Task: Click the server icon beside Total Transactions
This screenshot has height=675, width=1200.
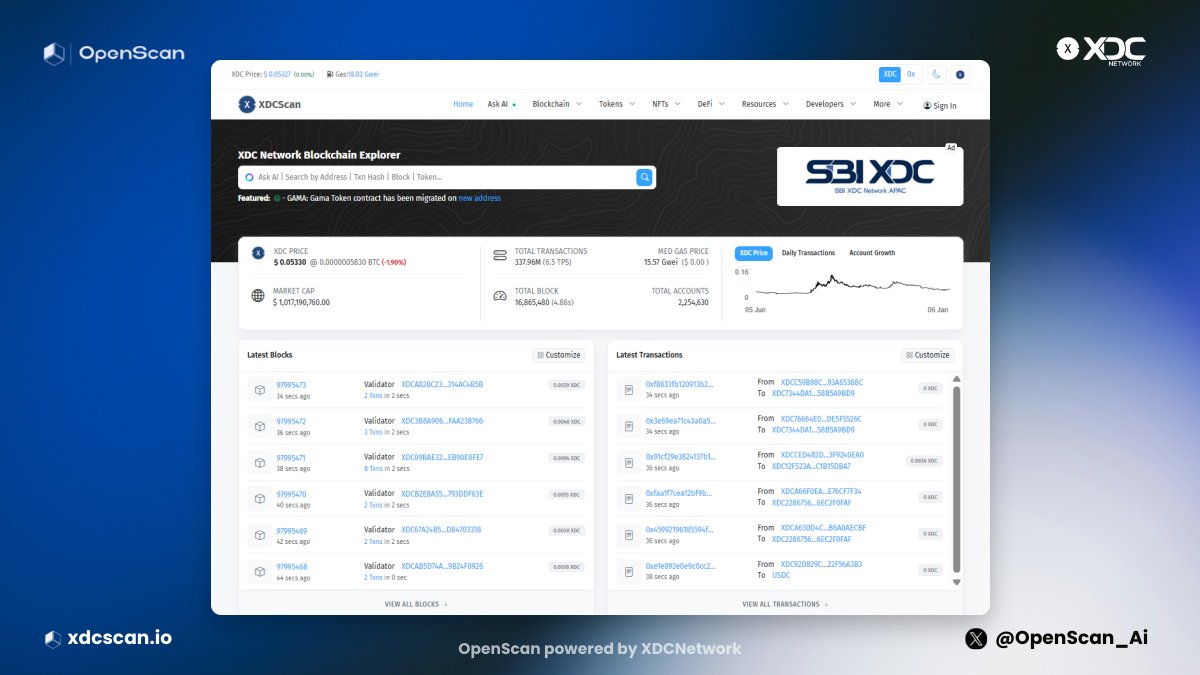Action: (500, 255)
